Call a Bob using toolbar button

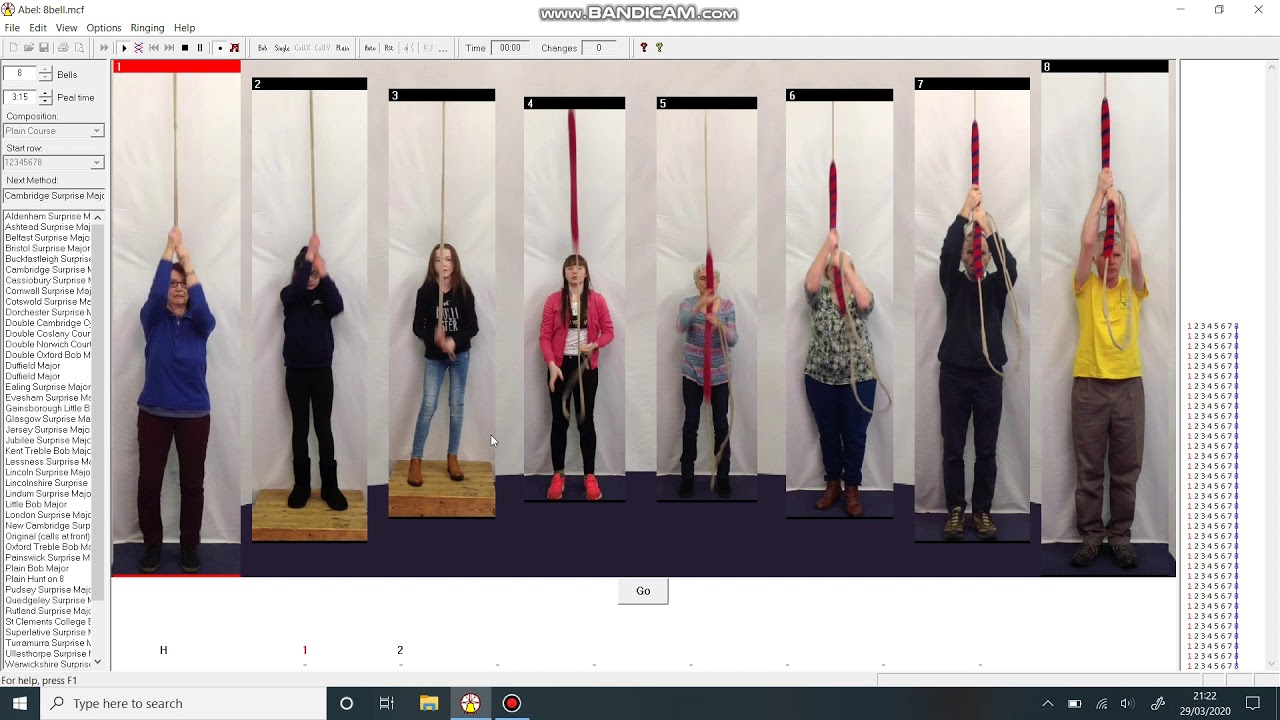(262, 48)
